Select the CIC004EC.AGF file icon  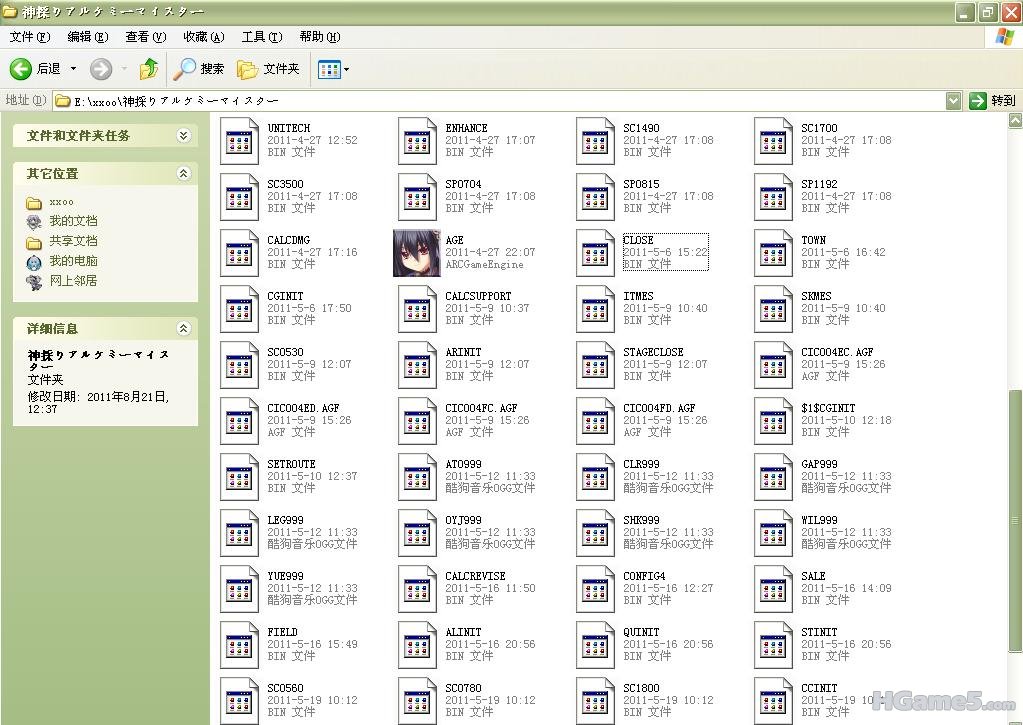[773, 365]
